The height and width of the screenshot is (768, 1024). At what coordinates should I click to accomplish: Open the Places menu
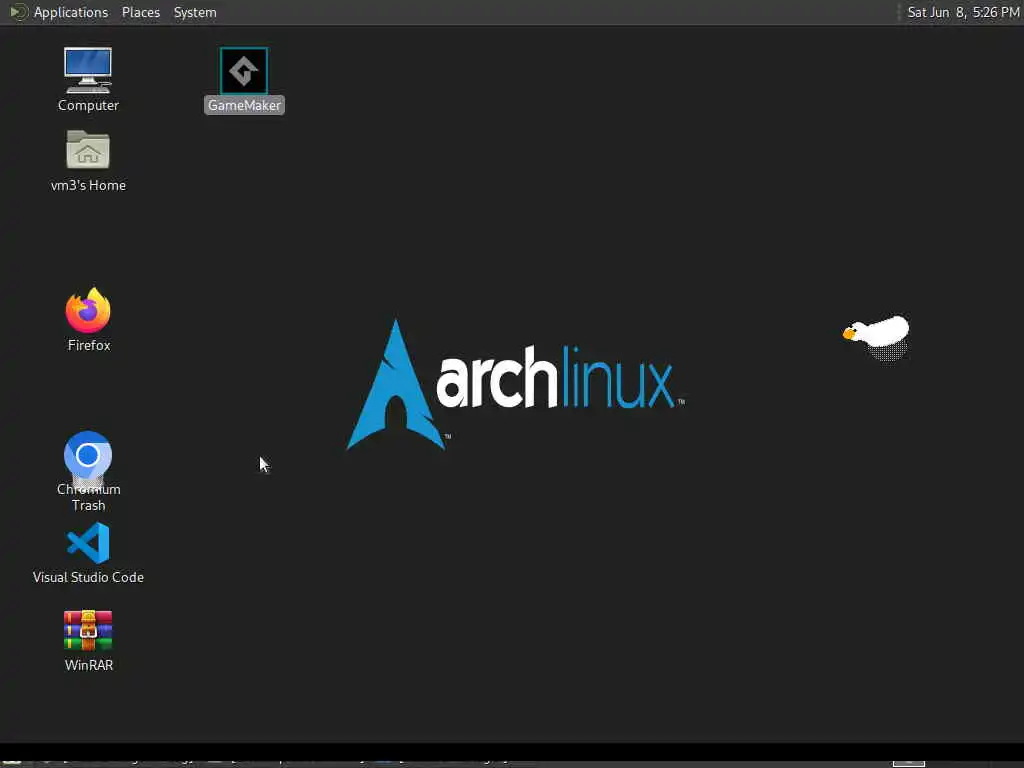point(141,12)
